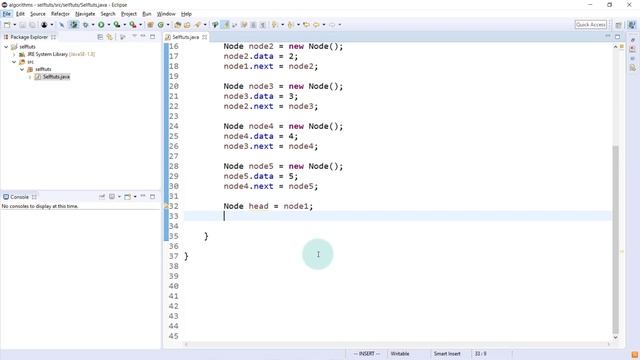
Task: Click the Quick Access search field
Action: click(x=591, y=25)
